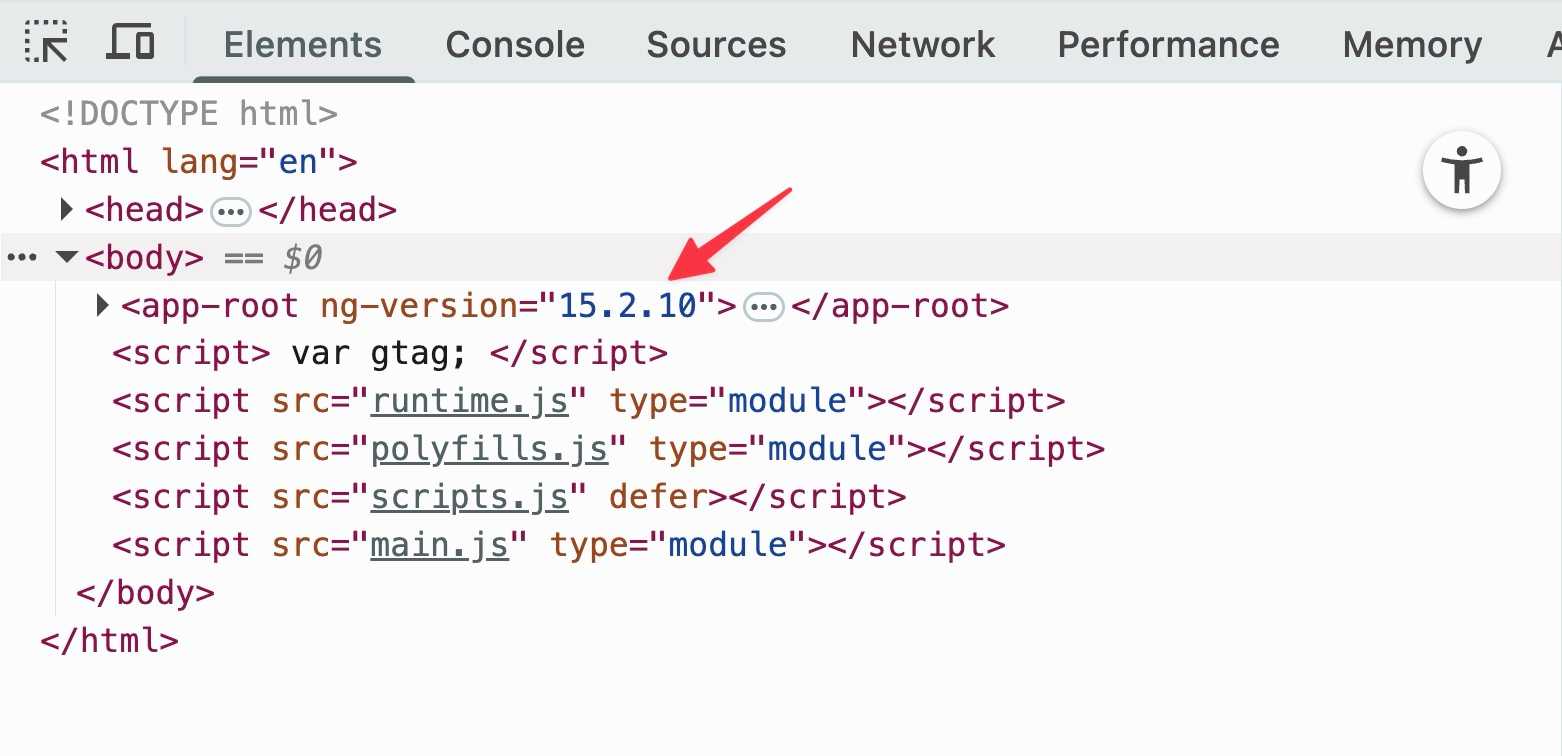Open the accessibility person icon button

click(1462, 172)
